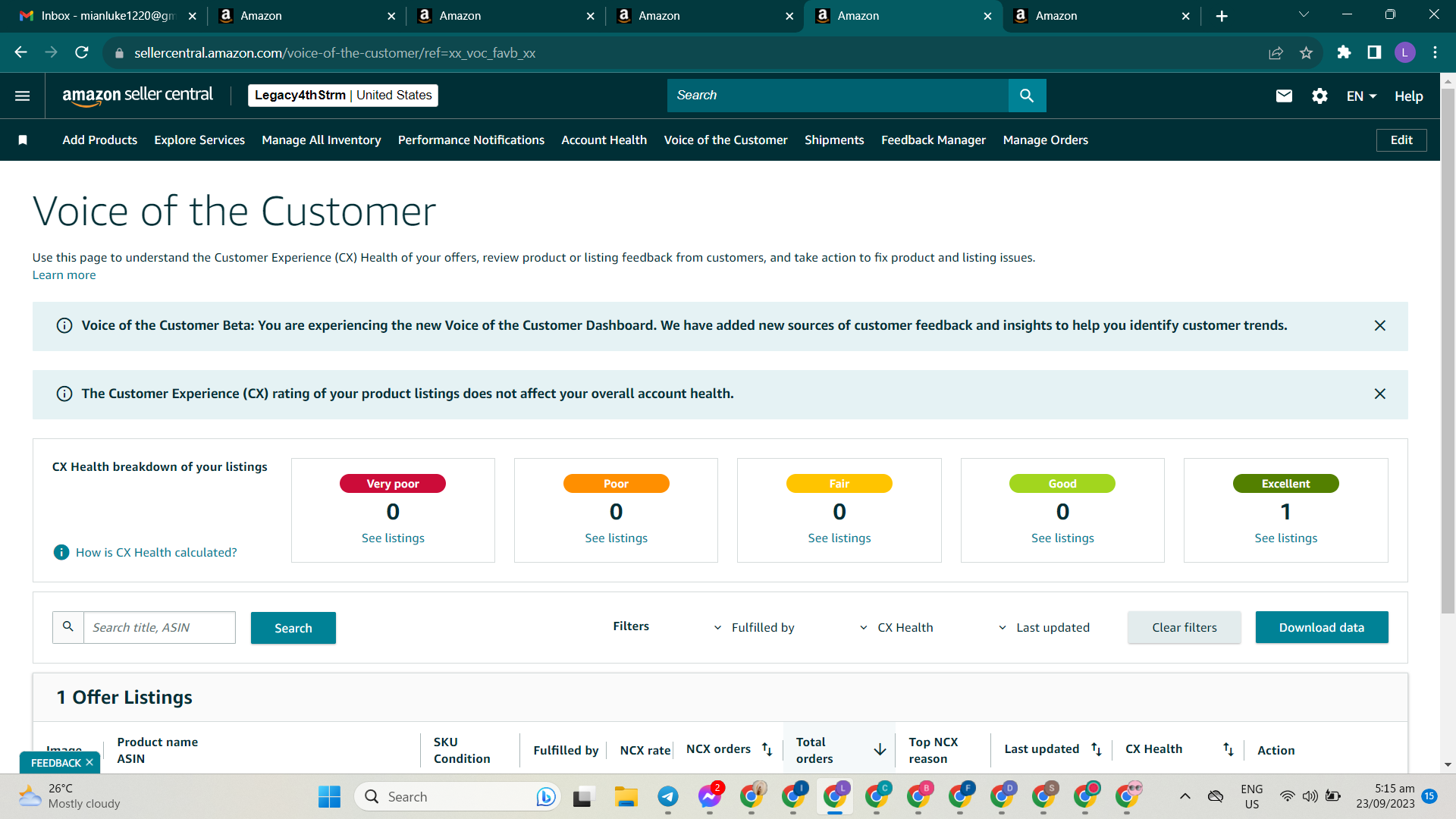
Task: Sort by NCX orders column arrows
Action: [767, 749]
